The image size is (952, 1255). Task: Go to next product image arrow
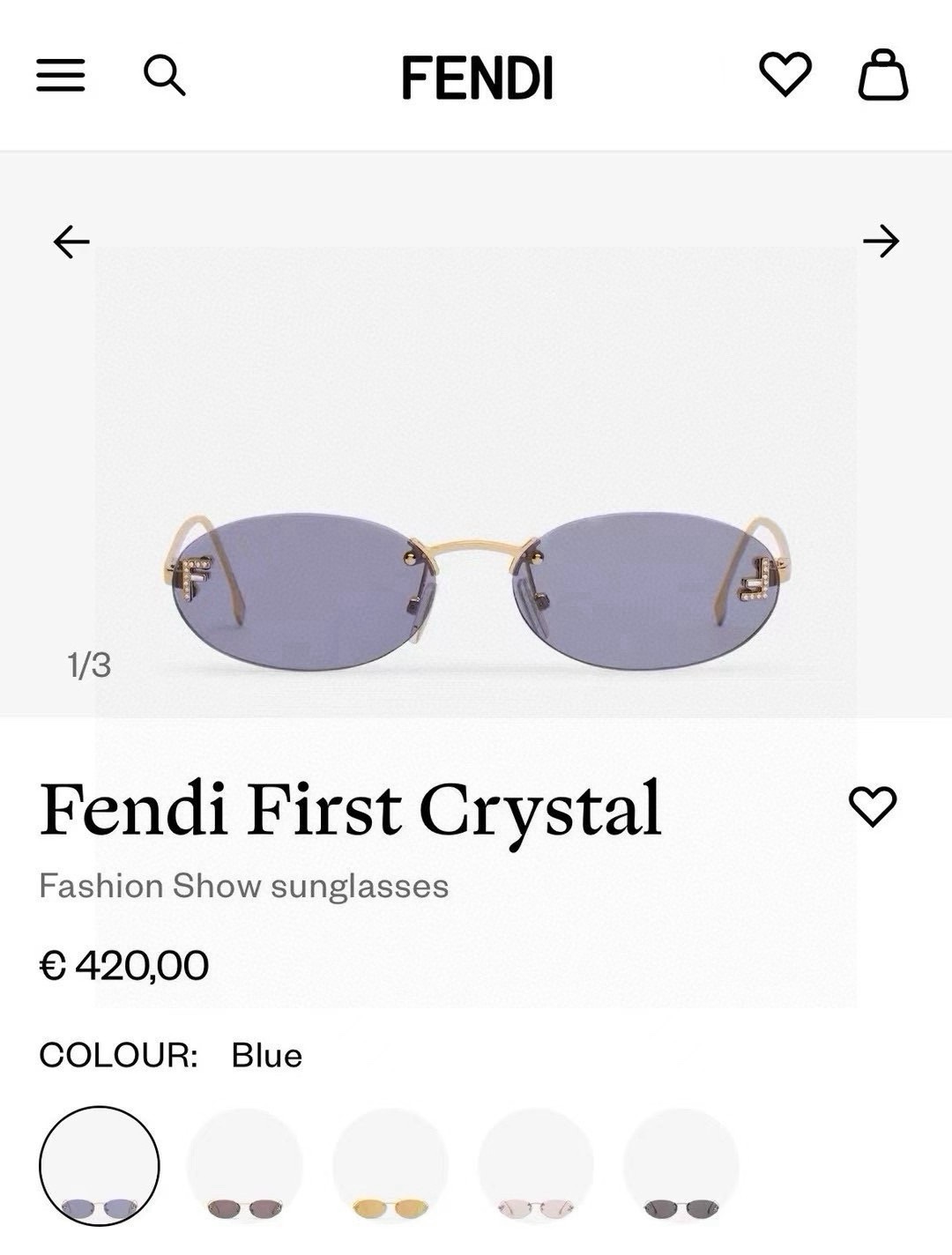click(x=881, y=241)
